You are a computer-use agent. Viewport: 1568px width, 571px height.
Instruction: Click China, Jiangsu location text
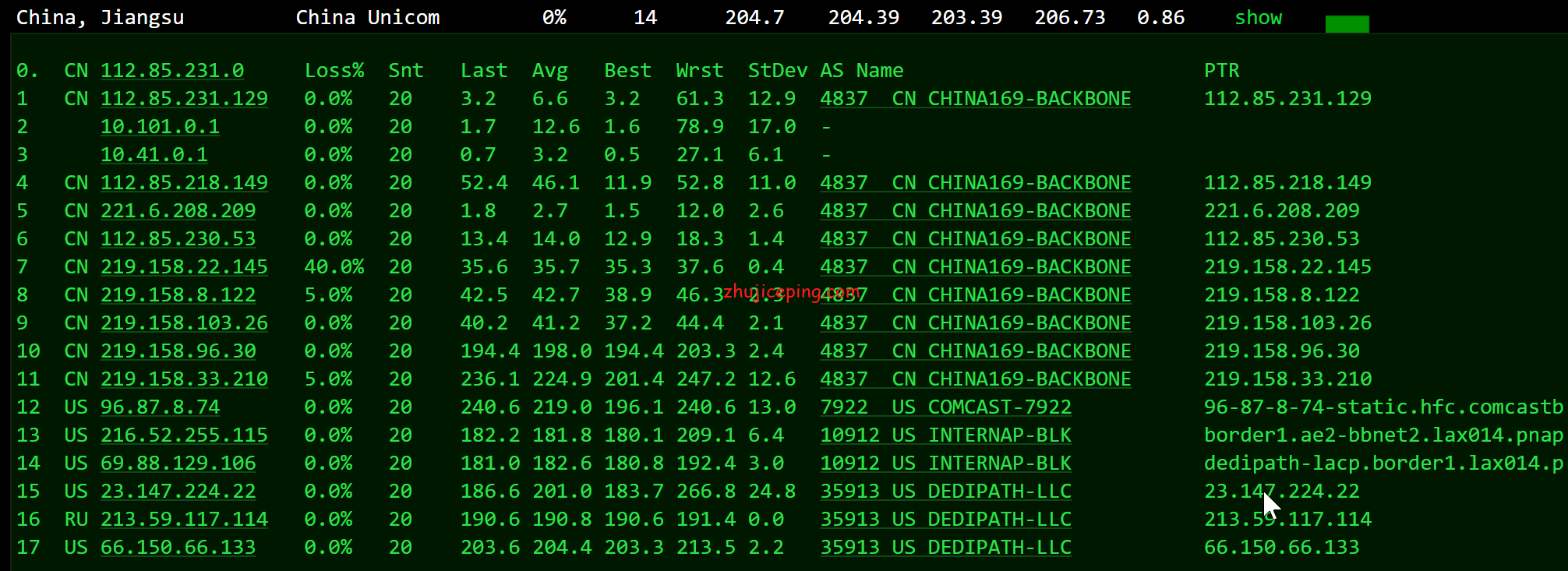[101, 17]
